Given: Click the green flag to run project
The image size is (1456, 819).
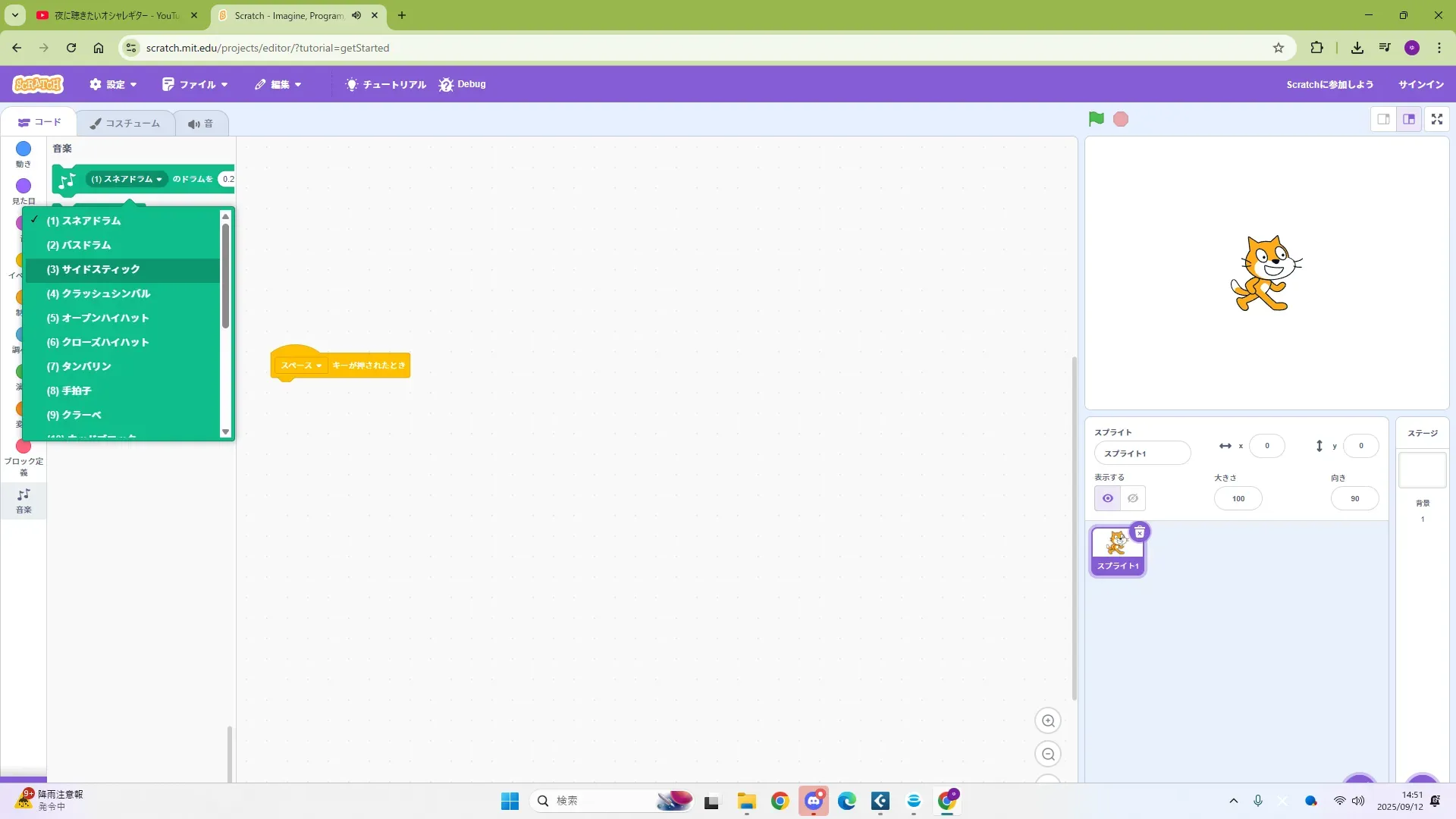Looking at the screenshot, I should [1096, 119].
